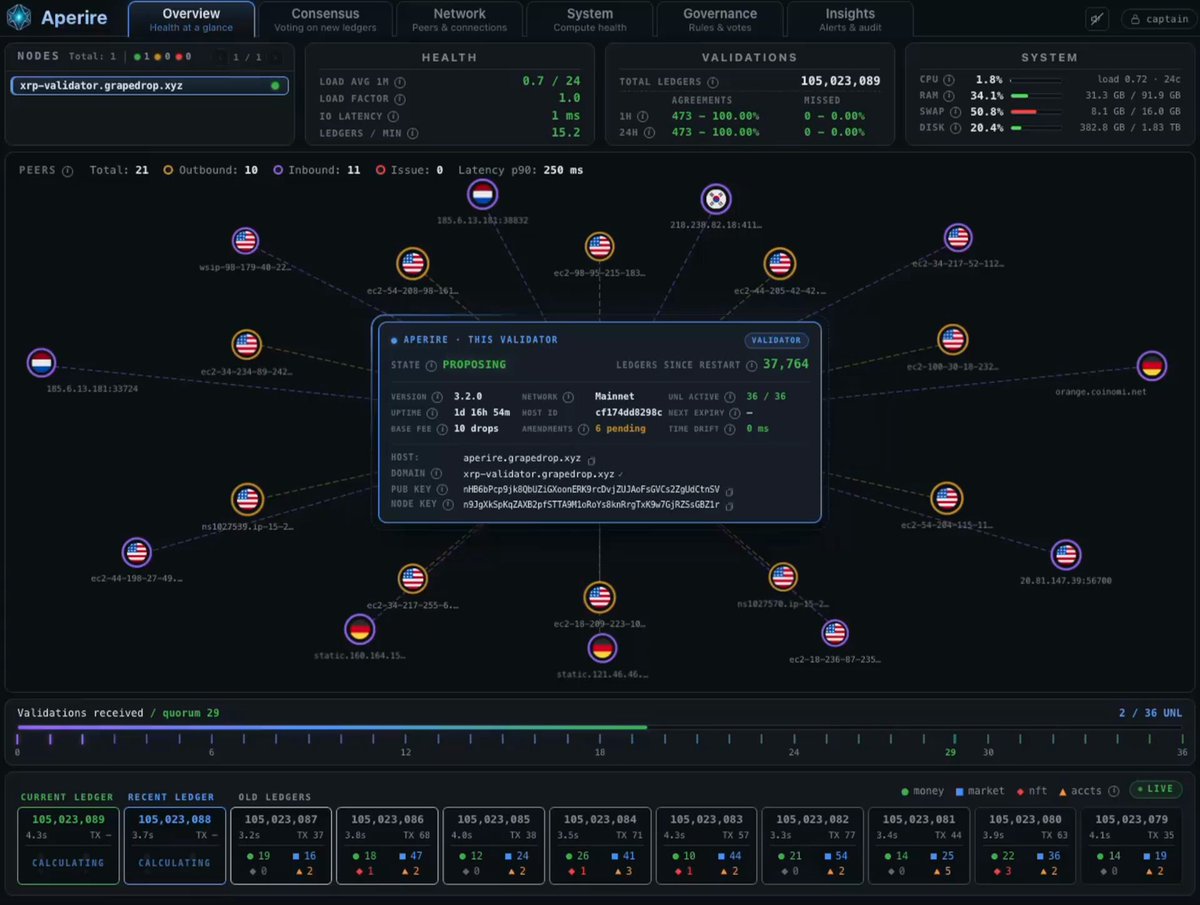The image size is (1200, 905).
Task: Copy the PUB KEY value
Action: point(729,491)
